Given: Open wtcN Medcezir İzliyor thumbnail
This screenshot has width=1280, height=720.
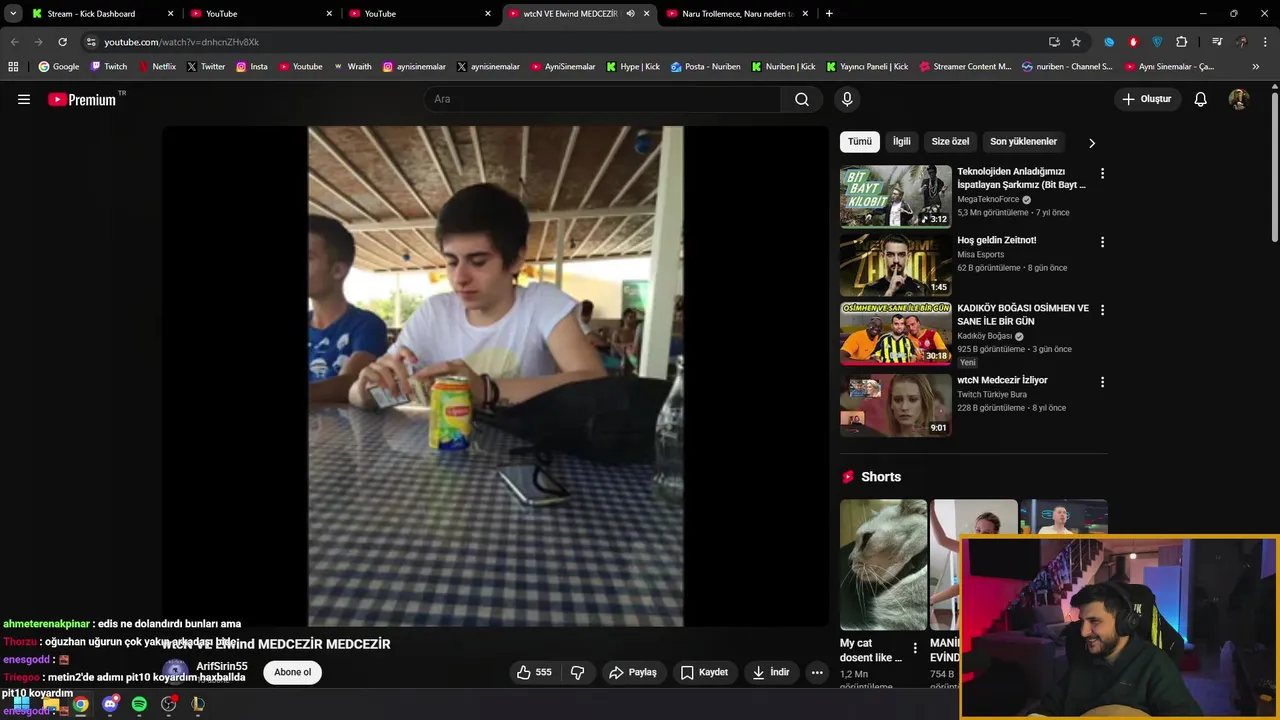Looking at the screenshot, I should tap(895, 405).
